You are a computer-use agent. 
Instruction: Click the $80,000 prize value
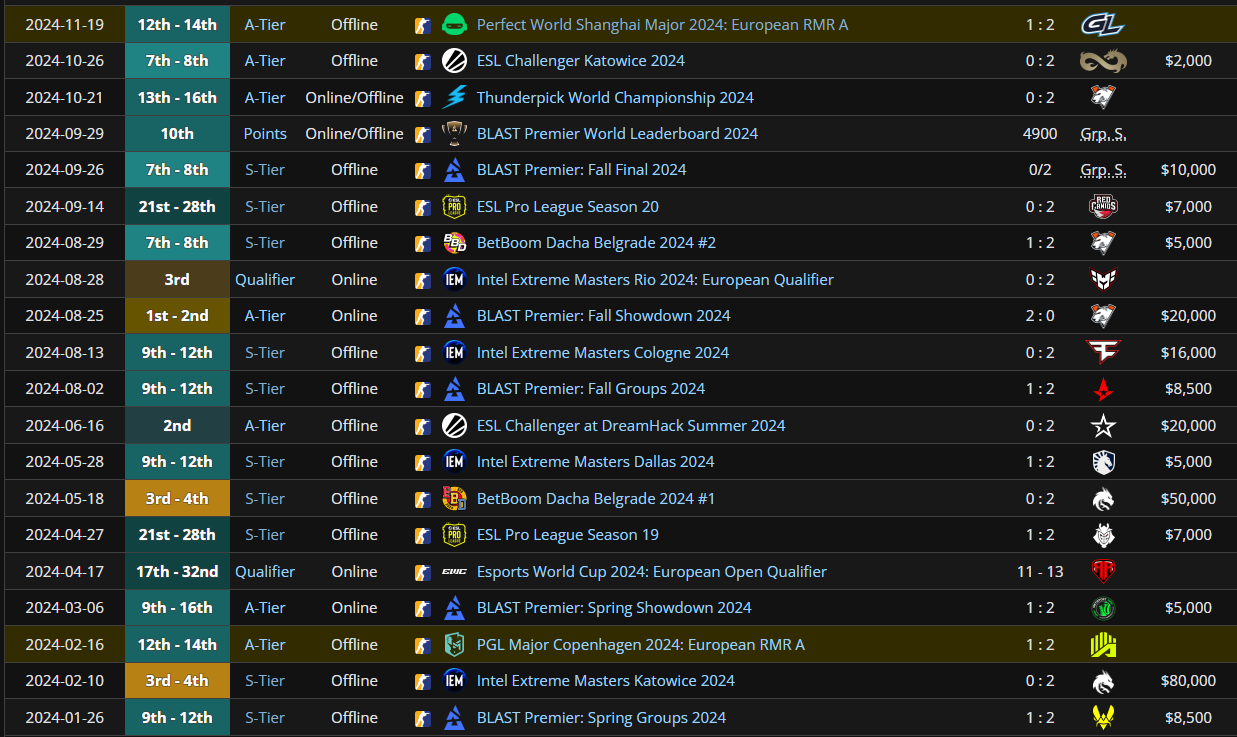[1188, 681]
